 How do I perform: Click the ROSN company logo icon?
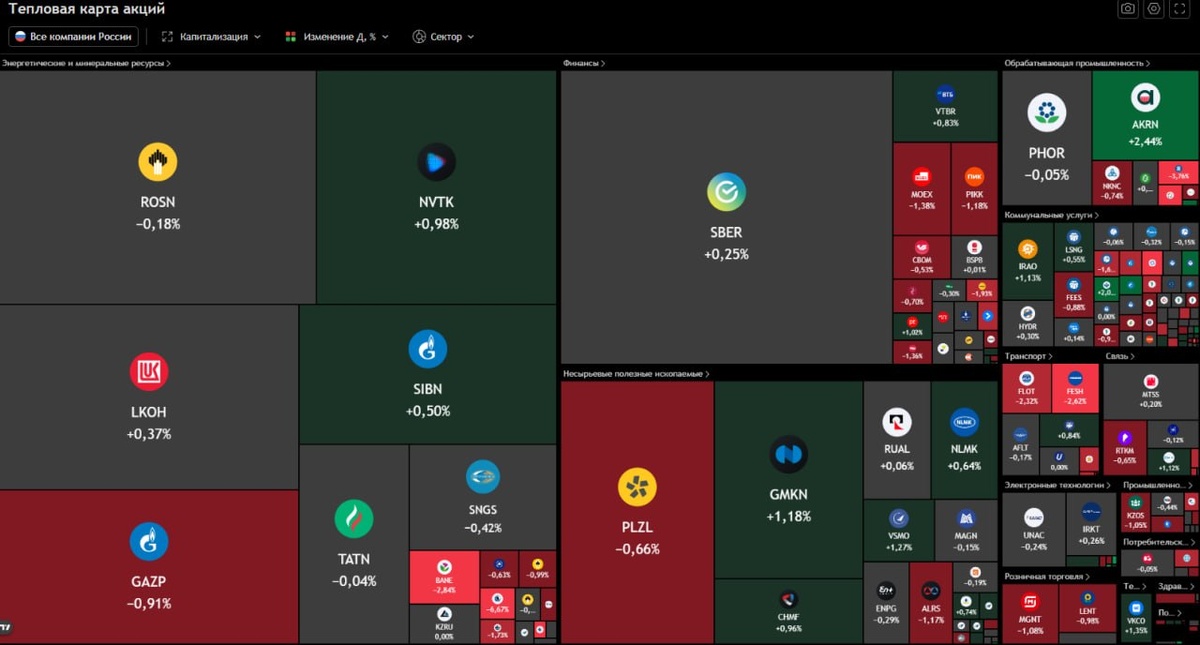tap(158, 162)
